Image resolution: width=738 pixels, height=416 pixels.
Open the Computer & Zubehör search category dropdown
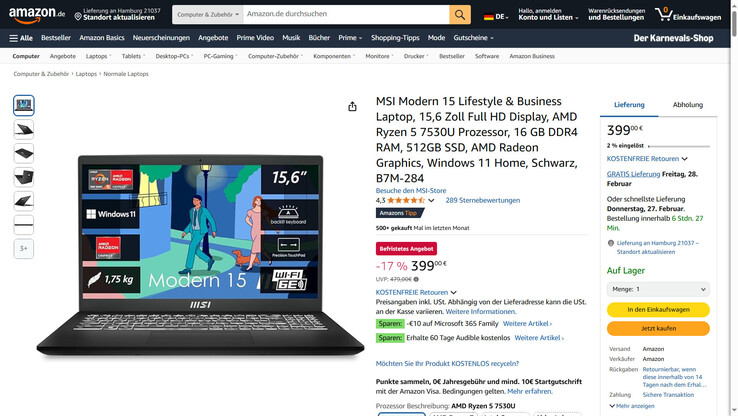click(x=208, y=15)
